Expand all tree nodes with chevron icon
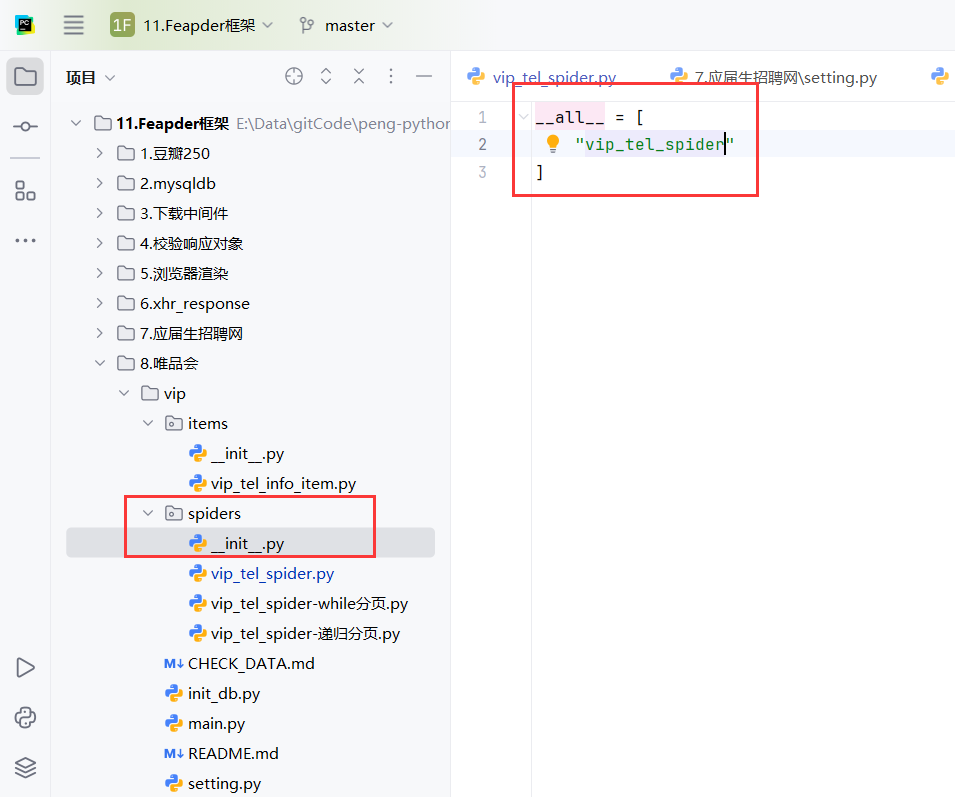 click(323, 76)
